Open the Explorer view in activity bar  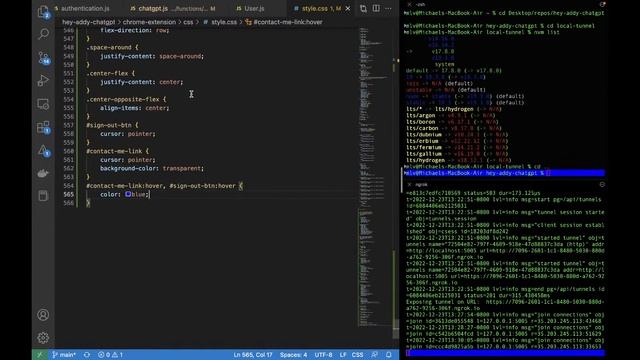pyautogui.click(x=43, y=12)
